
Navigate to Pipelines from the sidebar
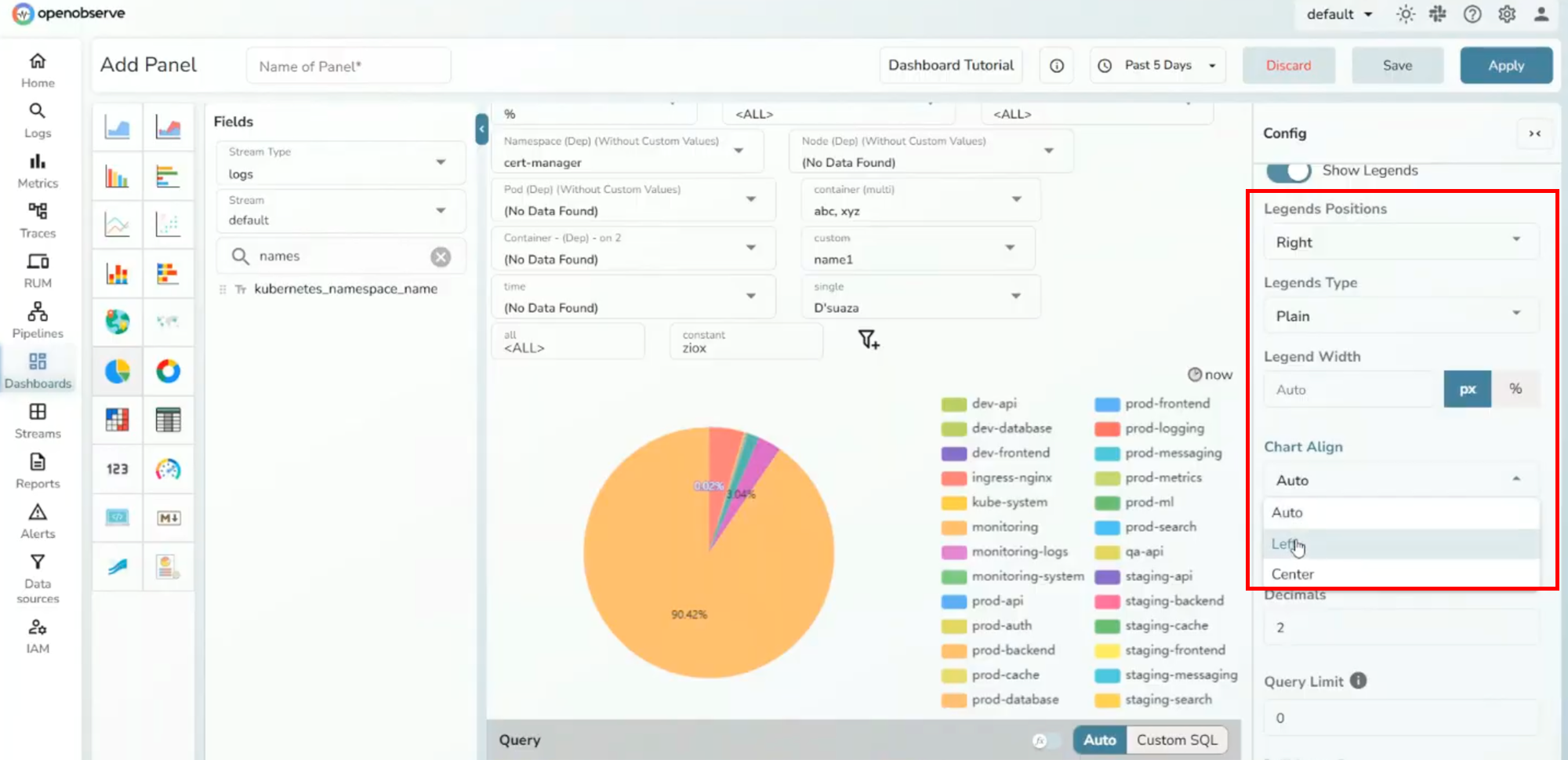(37, 320)
